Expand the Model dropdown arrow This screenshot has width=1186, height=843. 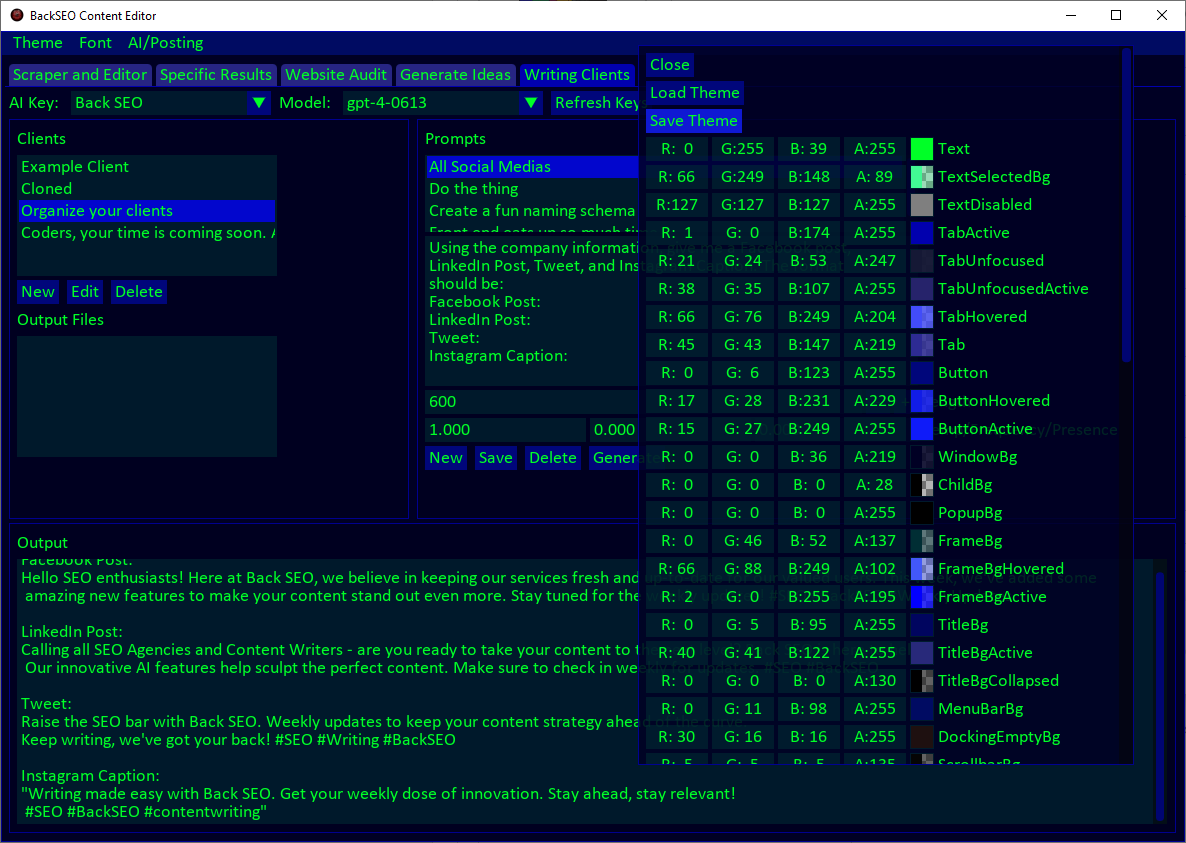(531, 103)
